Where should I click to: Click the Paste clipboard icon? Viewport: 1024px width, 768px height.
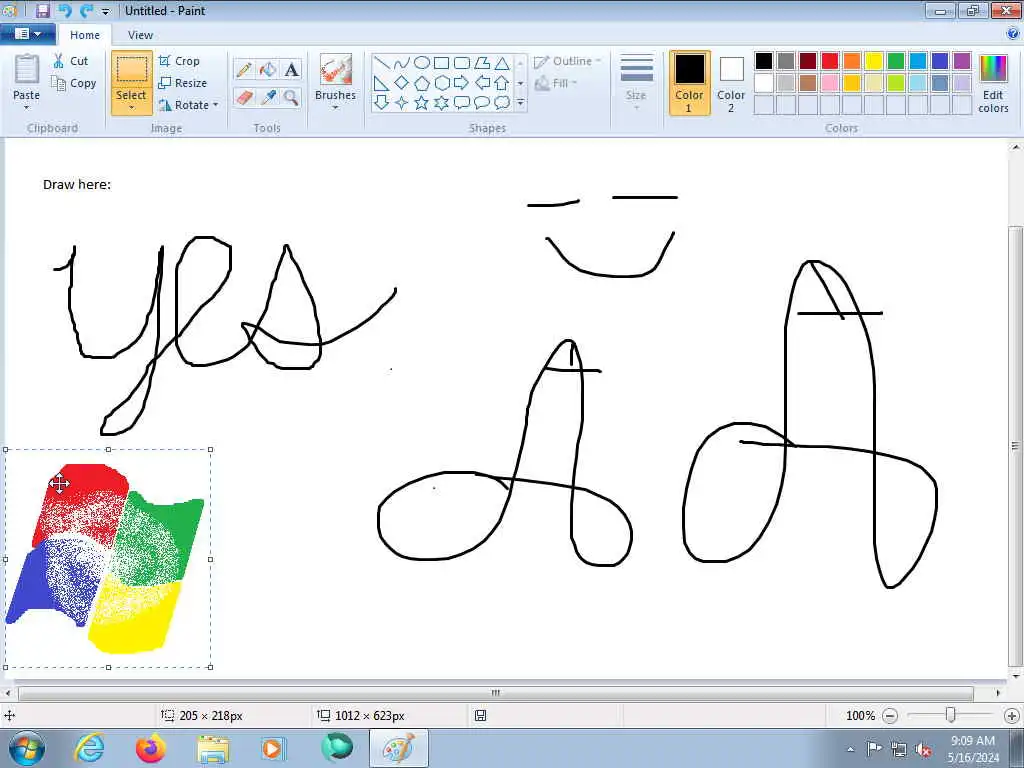pyautogui.click(x=26, y=70)
